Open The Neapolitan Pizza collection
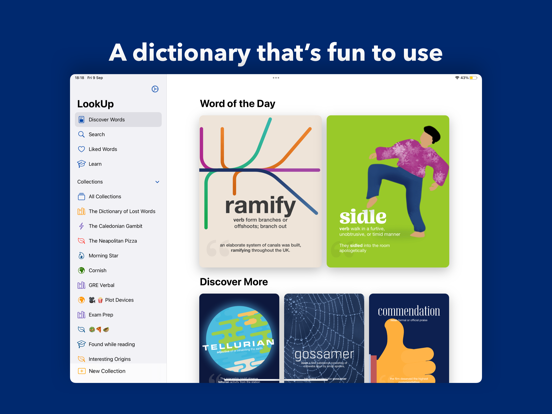This screenshot has width=552, height=414. [x=118, y=241]
